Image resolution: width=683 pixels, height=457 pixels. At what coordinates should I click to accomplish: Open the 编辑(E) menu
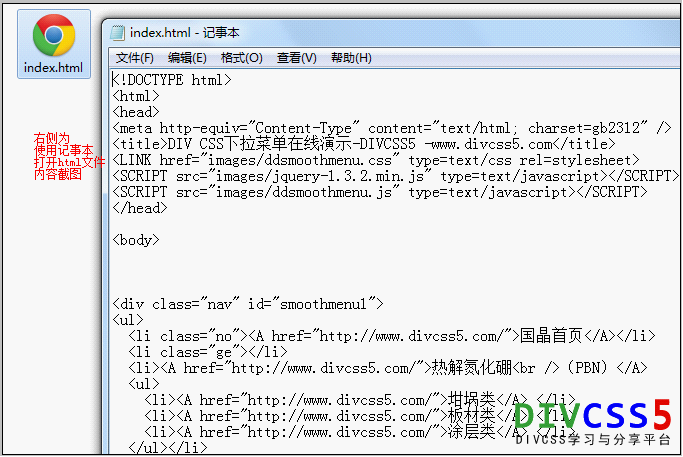coord(187,58)
